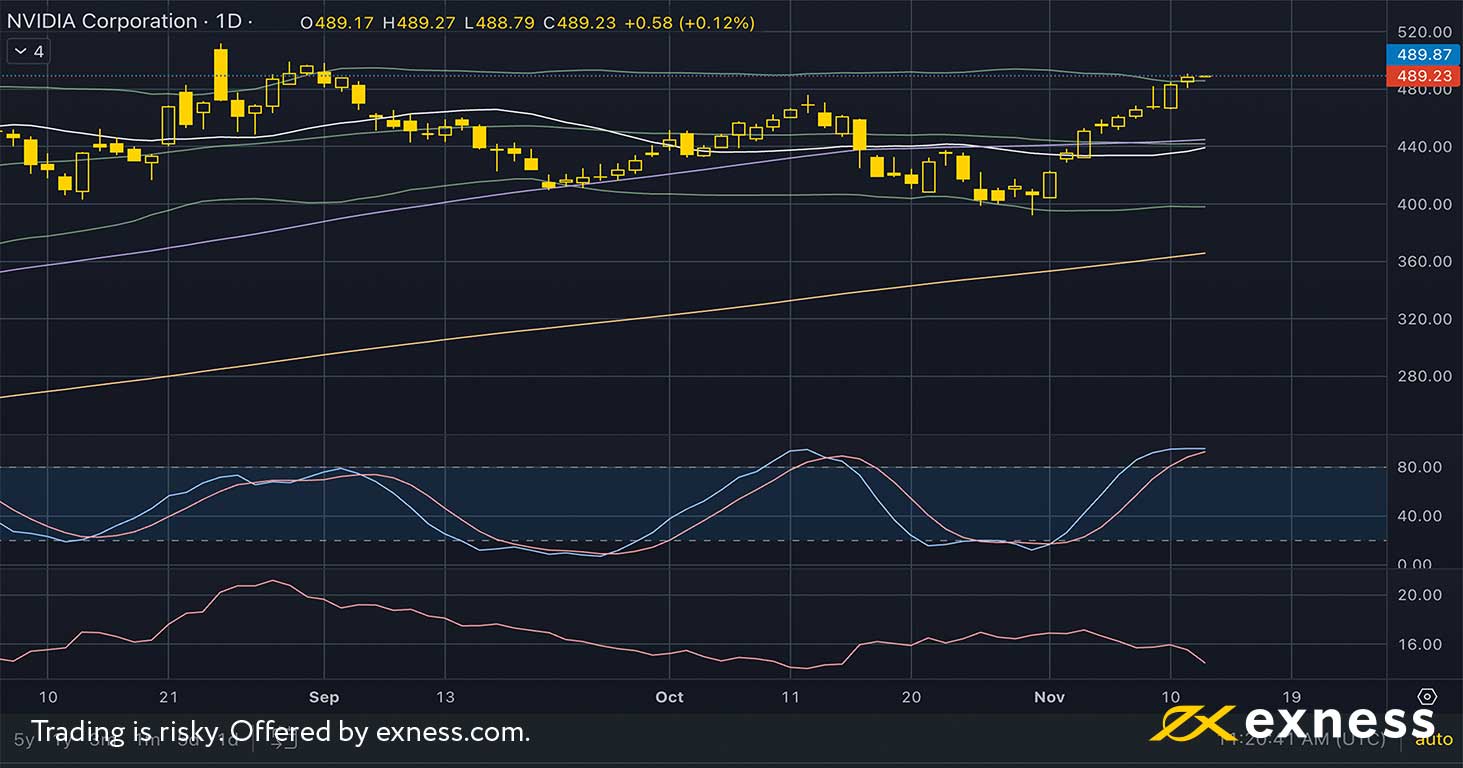Image resolution: width=1463 pixels, height=768 pixels.
Task: Click the 440.00 price axis label
Action: point(1424,147)
